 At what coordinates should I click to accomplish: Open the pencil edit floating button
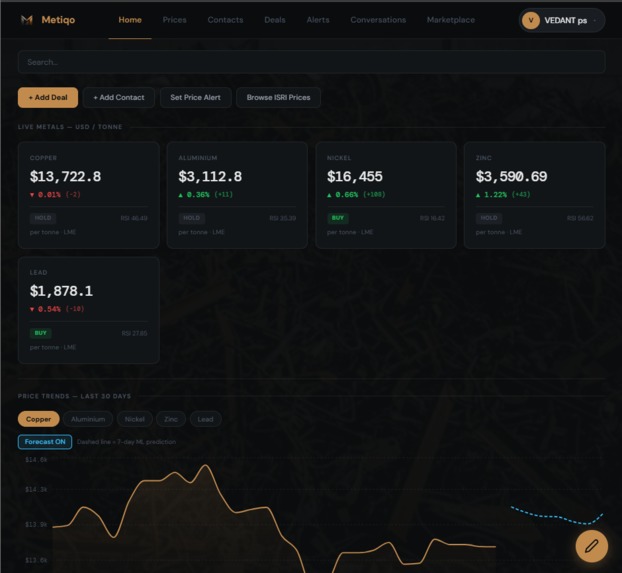pos(591,546)
